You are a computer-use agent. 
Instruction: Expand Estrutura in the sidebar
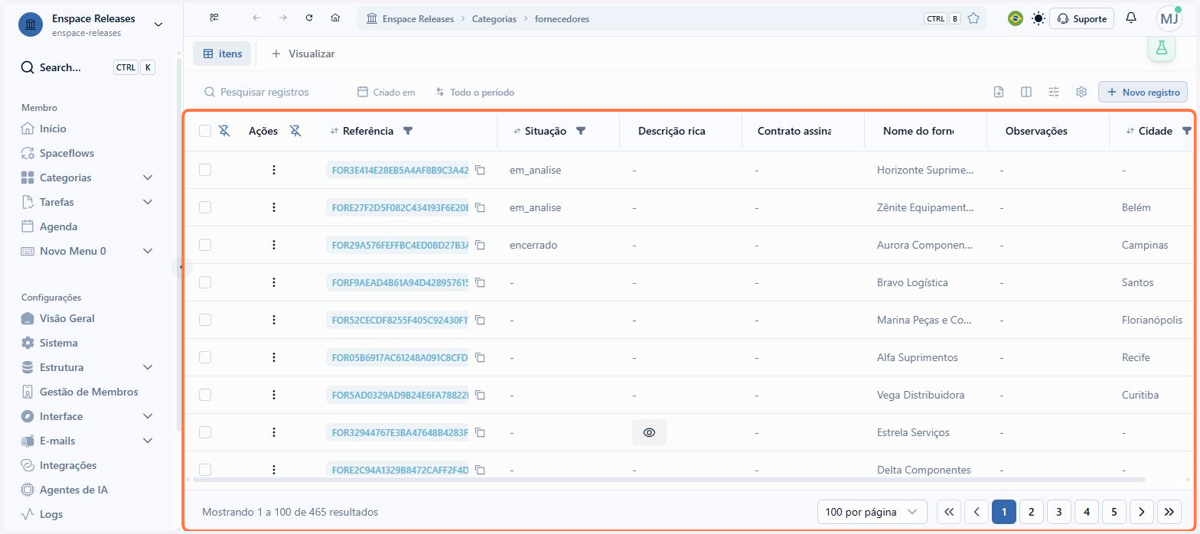point(148,368)
